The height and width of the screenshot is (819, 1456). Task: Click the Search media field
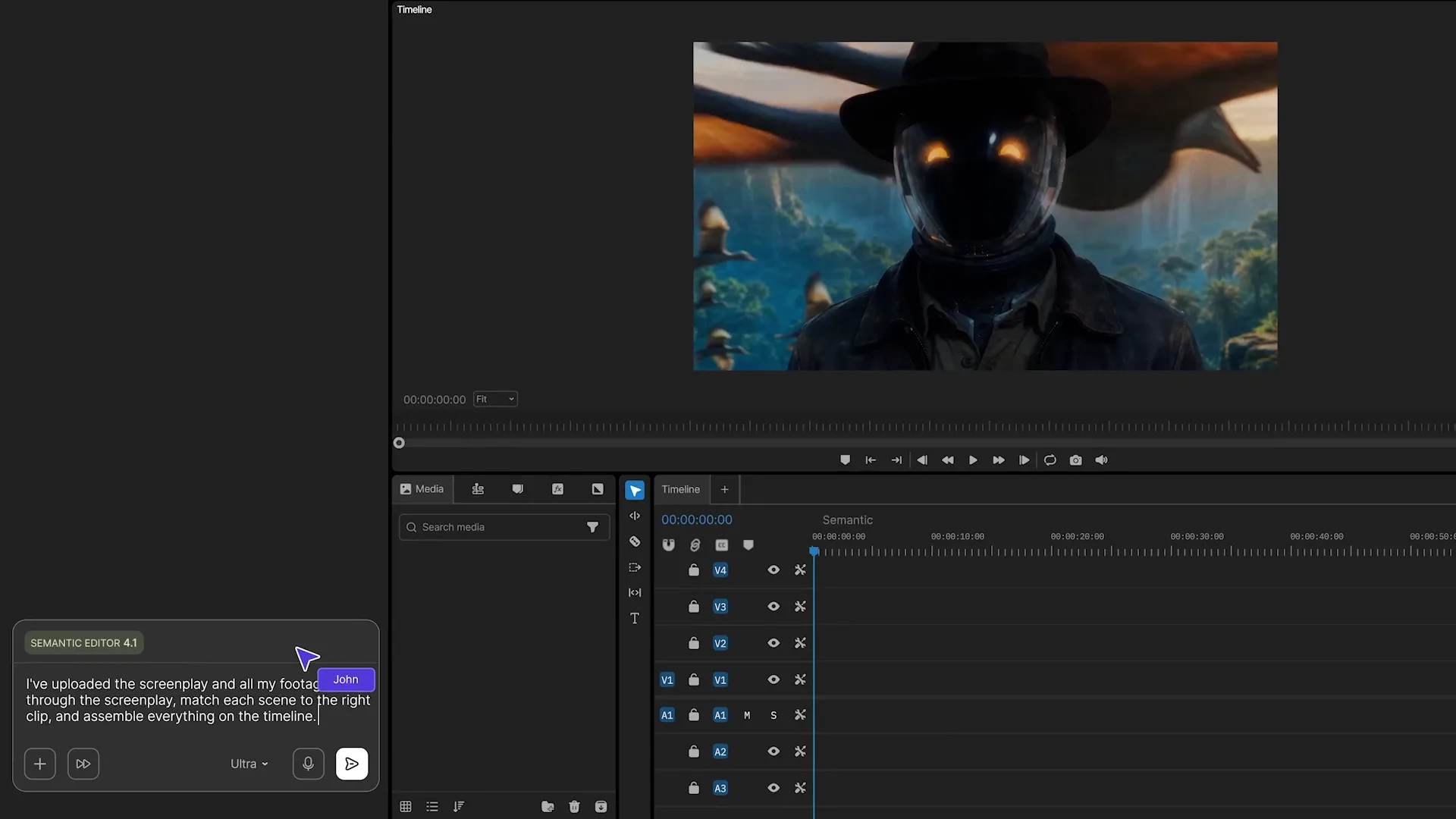pos(504,527)
